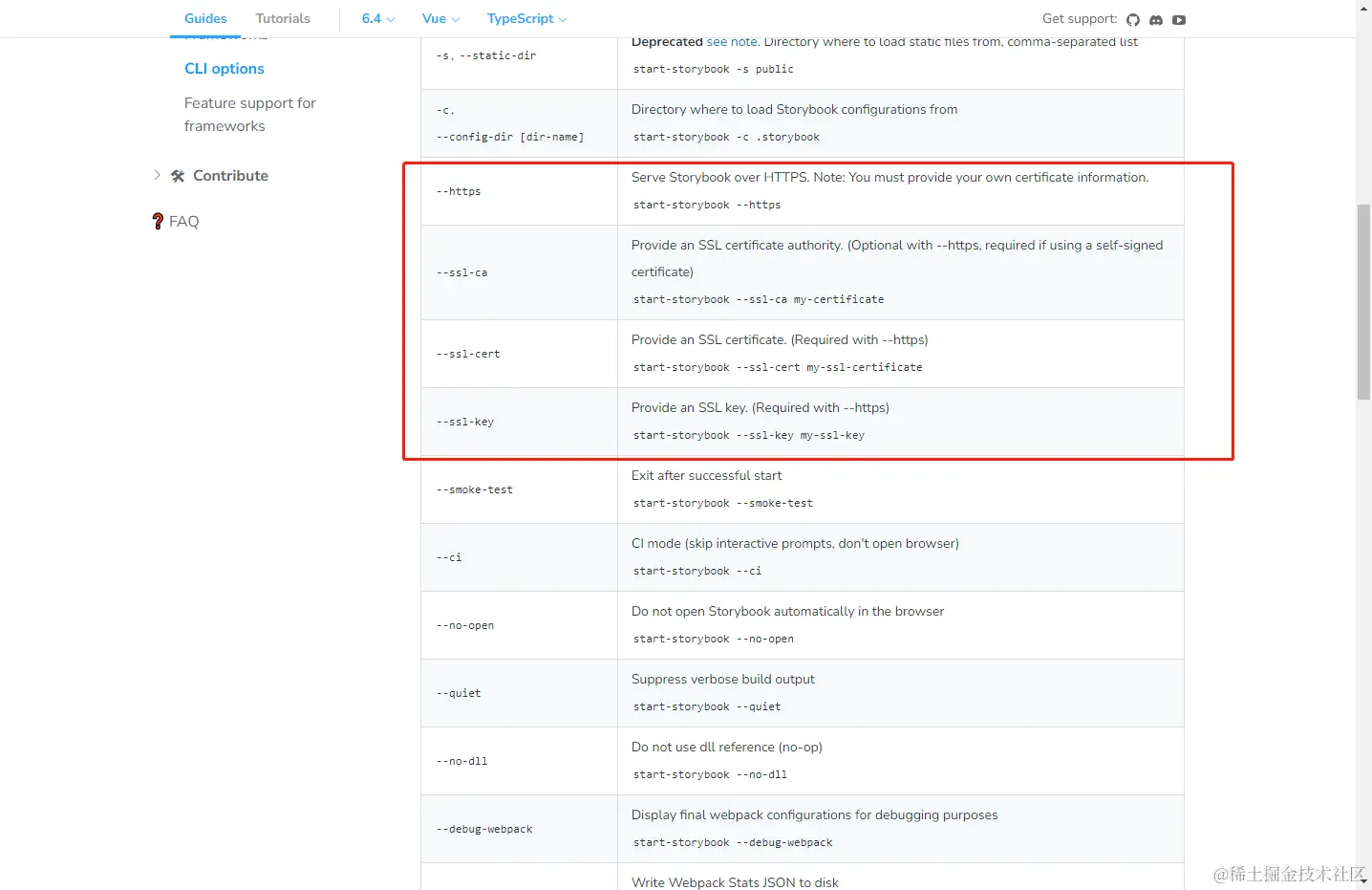Click 'start-storybook --no-open' code example
This screenshot has width=1372, height=890.
tap(714, 639)
